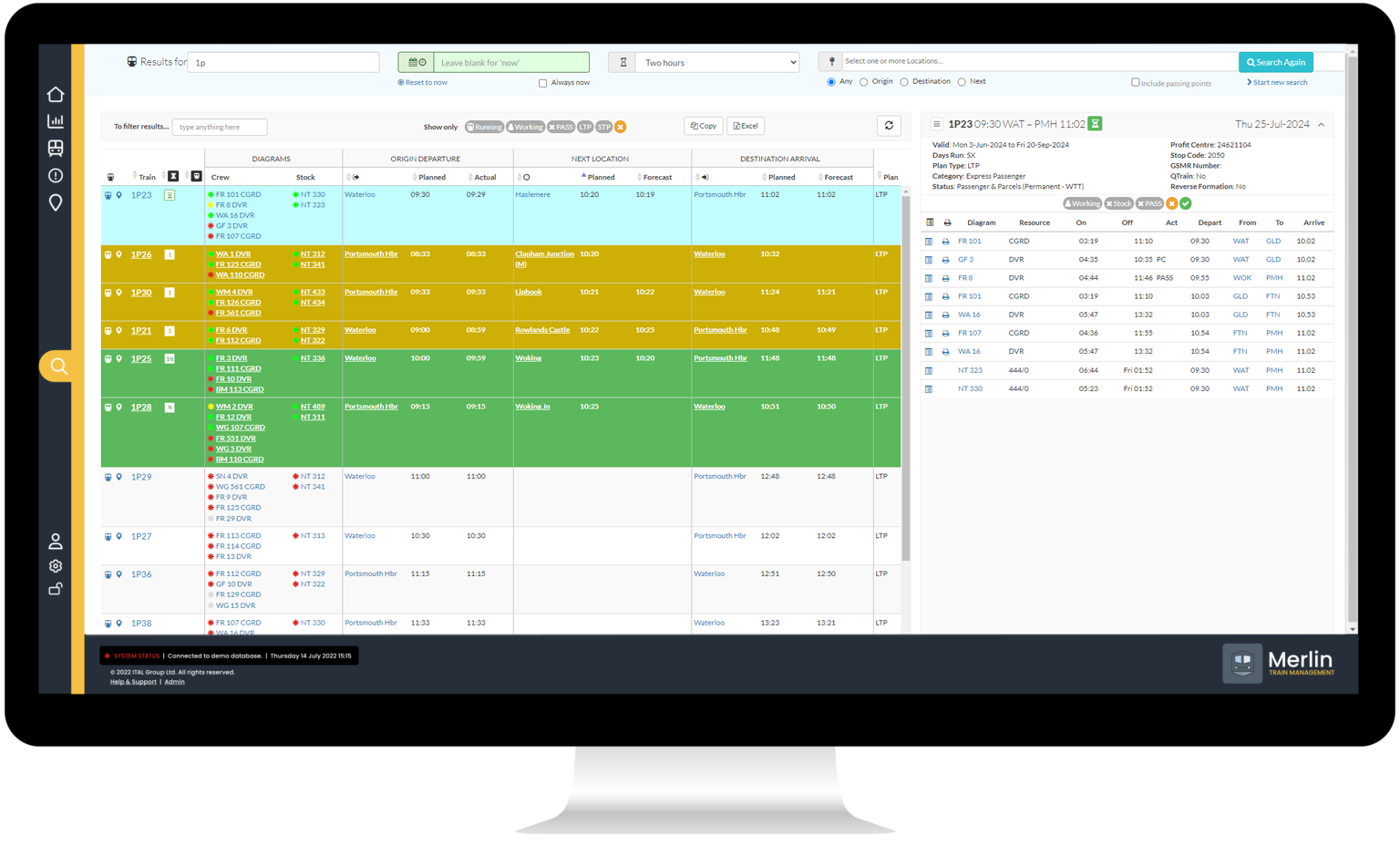Toggle the LTP filter pill
The height and width of the screenshot is (847, 1400).
coord(585,127)
